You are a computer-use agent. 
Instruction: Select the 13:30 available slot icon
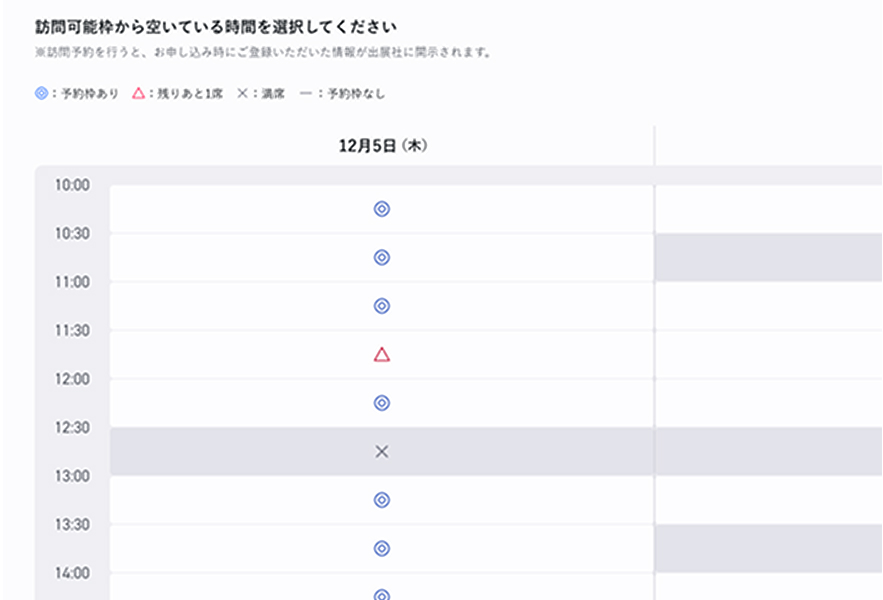point(381,548)
